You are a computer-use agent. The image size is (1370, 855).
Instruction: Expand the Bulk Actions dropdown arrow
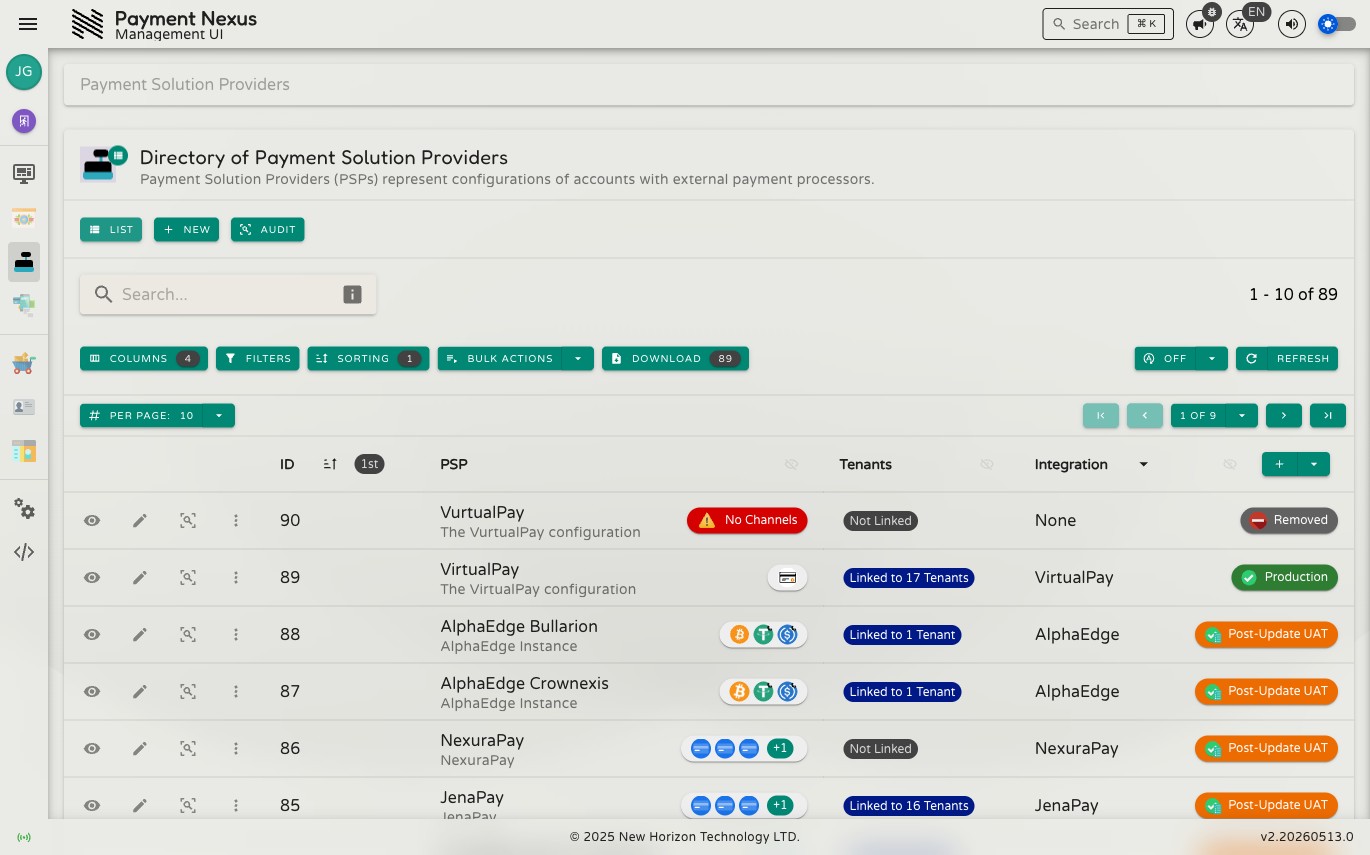(578, 358)
